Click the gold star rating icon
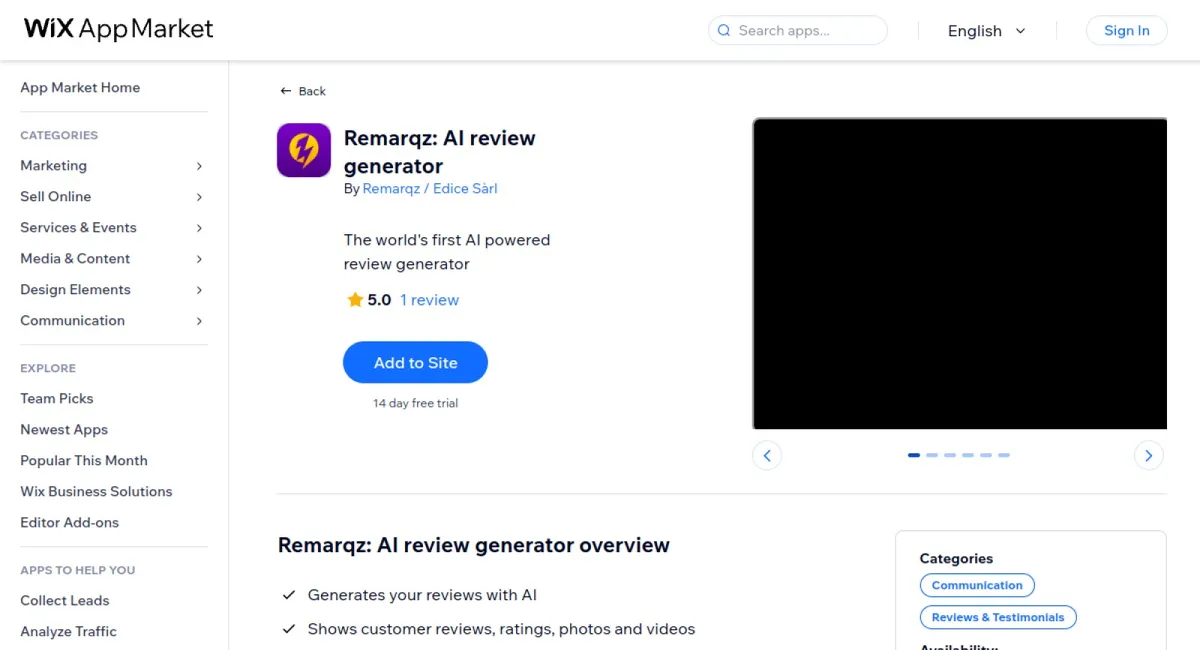The height and width of the screenshot is (650, 1200). click(355, 299)
